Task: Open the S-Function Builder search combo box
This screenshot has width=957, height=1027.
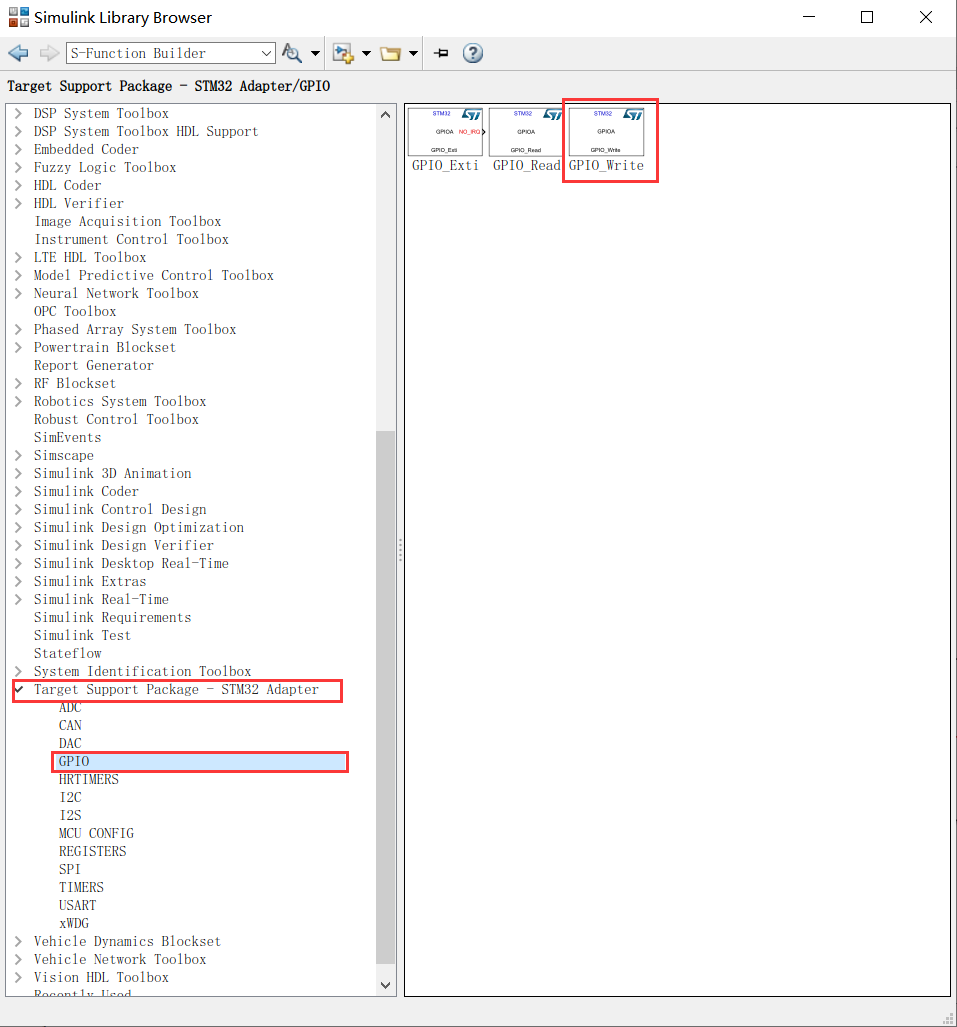Action: 170,53
